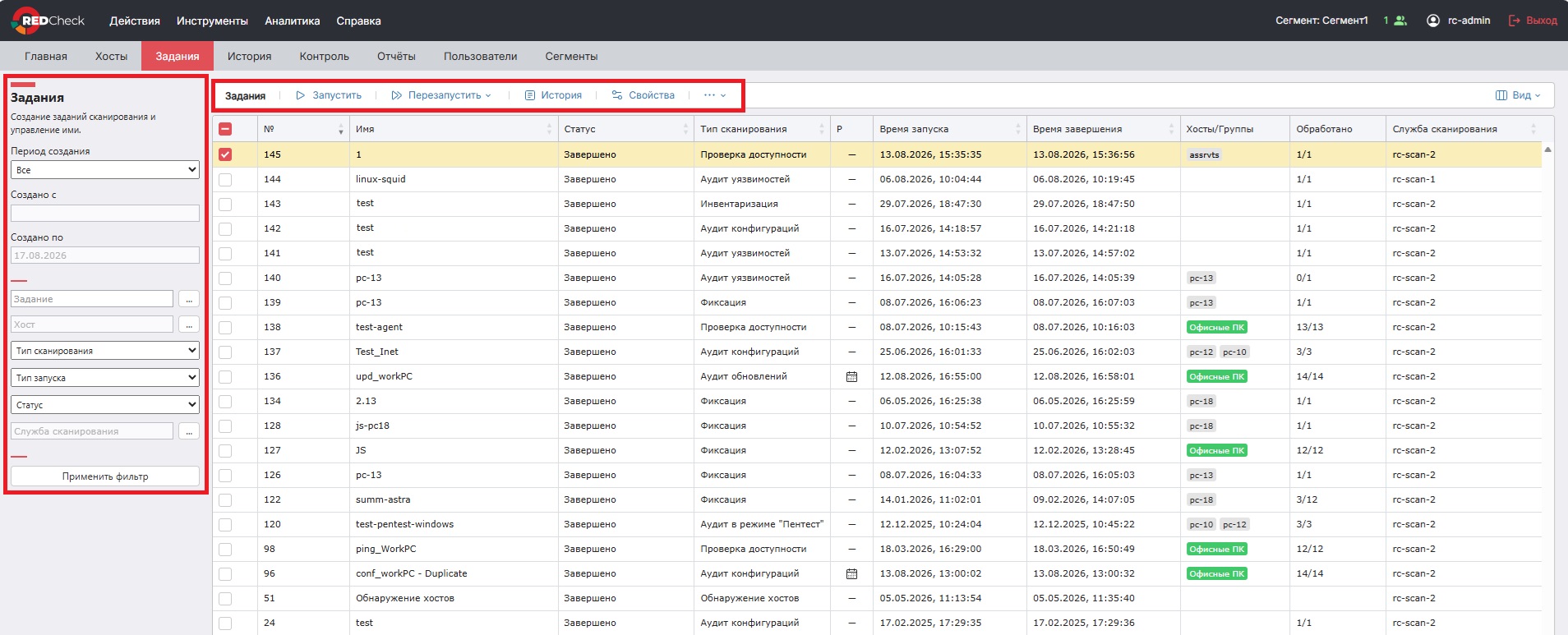The image size is (1568, 635).
Task: Open История in the tasks toolbar
Action: [553, 95]
